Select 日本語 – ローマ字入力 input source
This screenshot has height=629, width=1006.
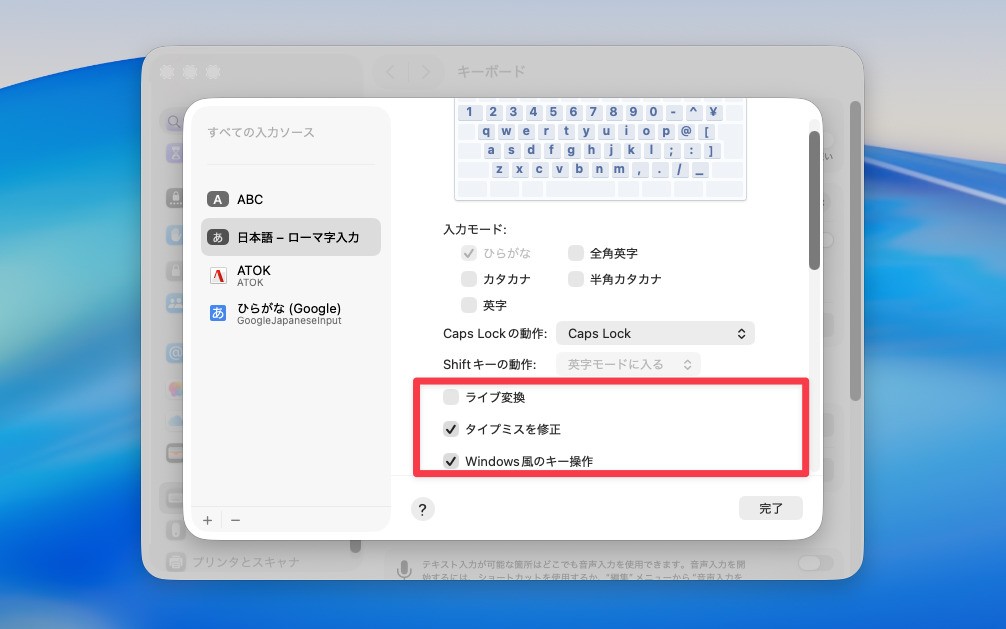pyautogui.click(x=291, y=237)
